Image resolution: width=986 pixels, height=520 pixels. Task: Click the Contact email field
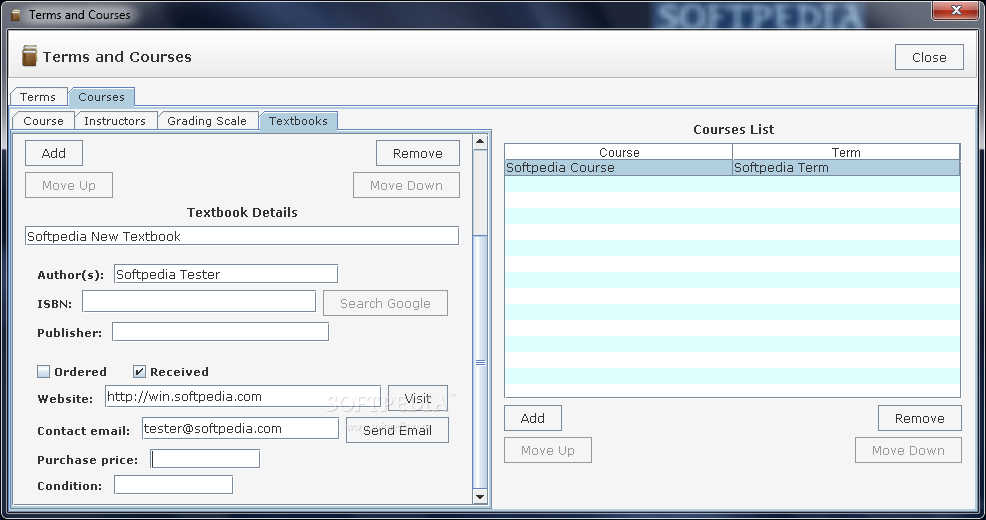240,428
